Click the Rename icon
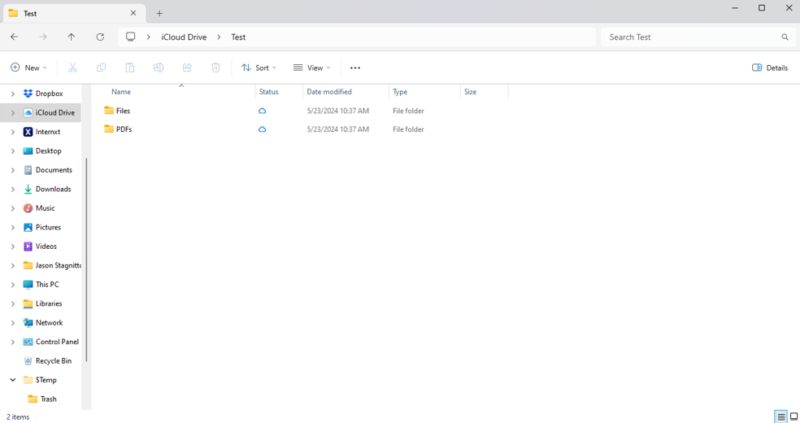Image resolution: width=800 pixels, height=423 pixels. pyautogui.click(x=159, y=67)
